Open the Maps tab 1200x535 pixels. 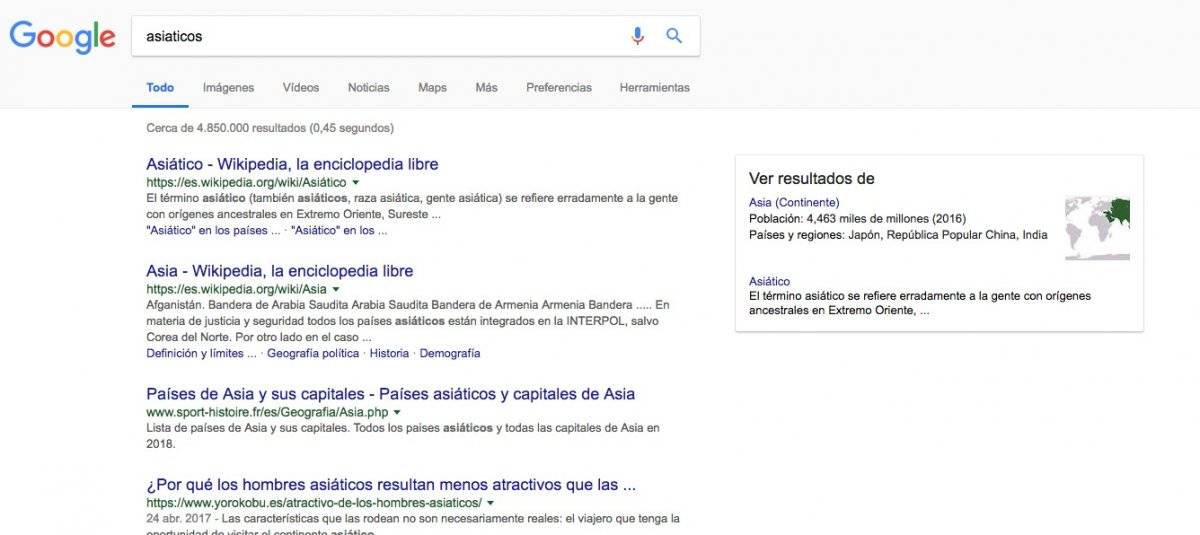(432, 88)
